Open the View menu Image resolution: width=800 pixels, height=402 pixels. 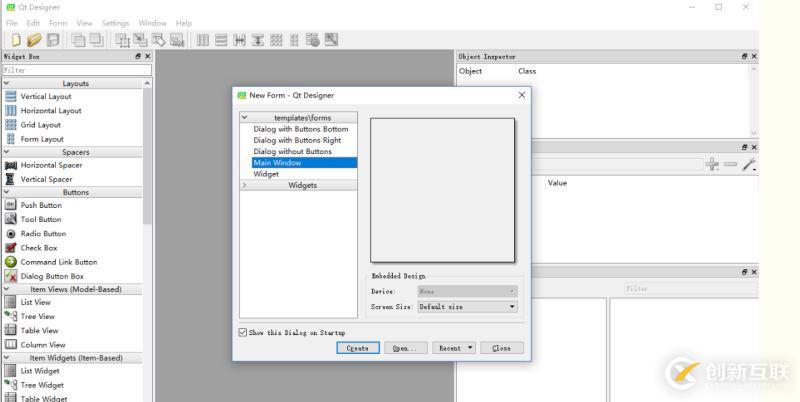click(85, 23)
